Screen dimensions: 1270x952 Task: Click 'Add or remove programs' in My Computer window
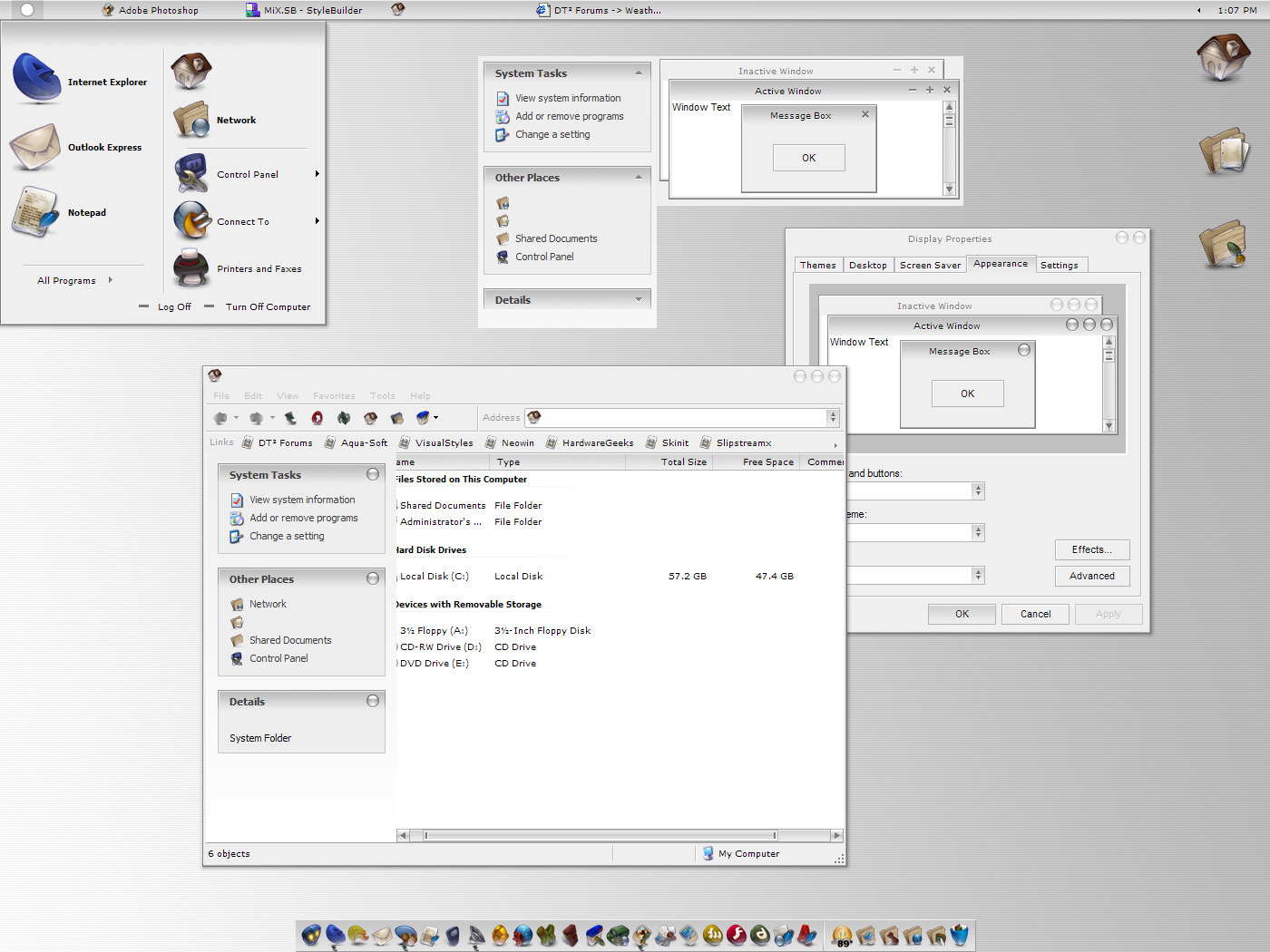click(x=304, y=518)
